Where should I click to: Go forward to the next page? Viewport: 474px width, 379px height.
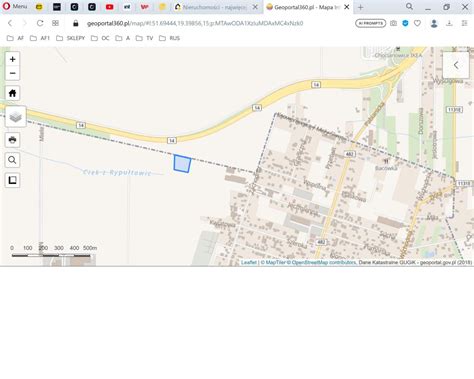coord(24,23)
